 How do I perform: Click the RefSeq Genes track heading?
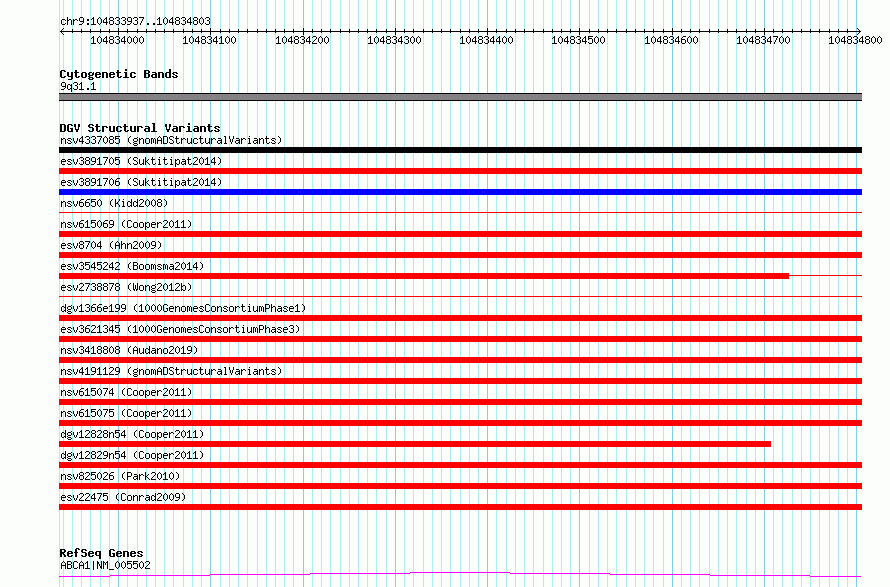point(101,553)
